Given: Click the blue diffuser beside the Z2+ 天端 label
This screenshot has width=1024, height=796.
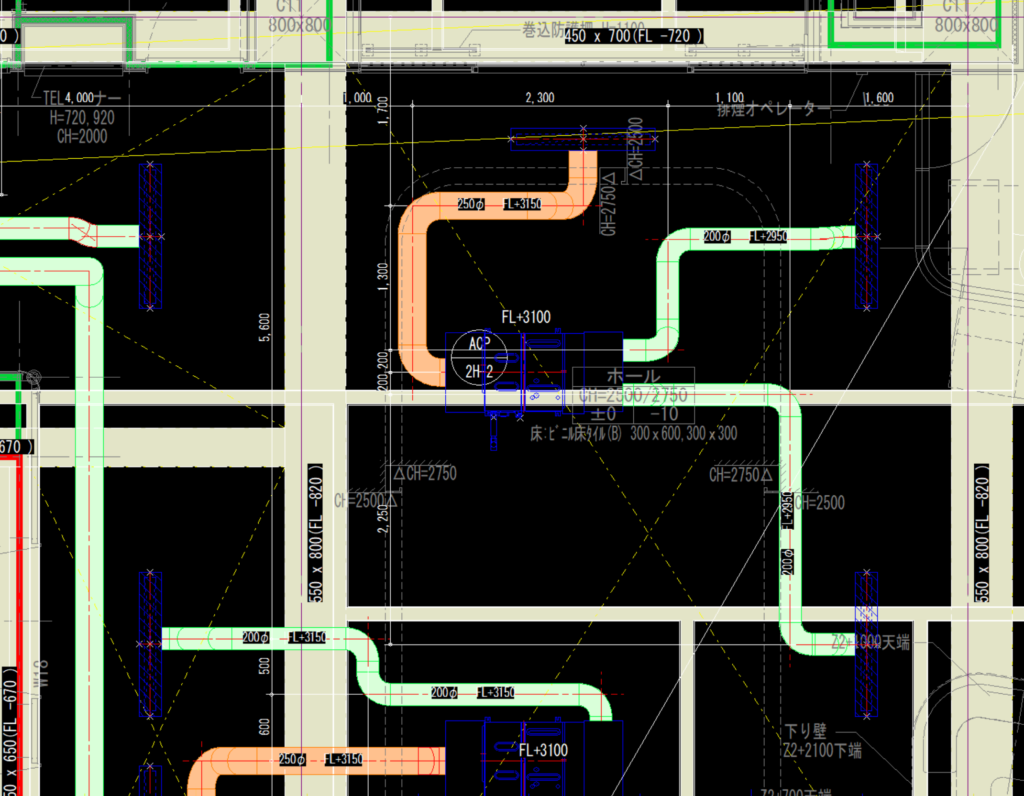Looking at the screenshot, I should pyautogui.click(x=866, y=643).
